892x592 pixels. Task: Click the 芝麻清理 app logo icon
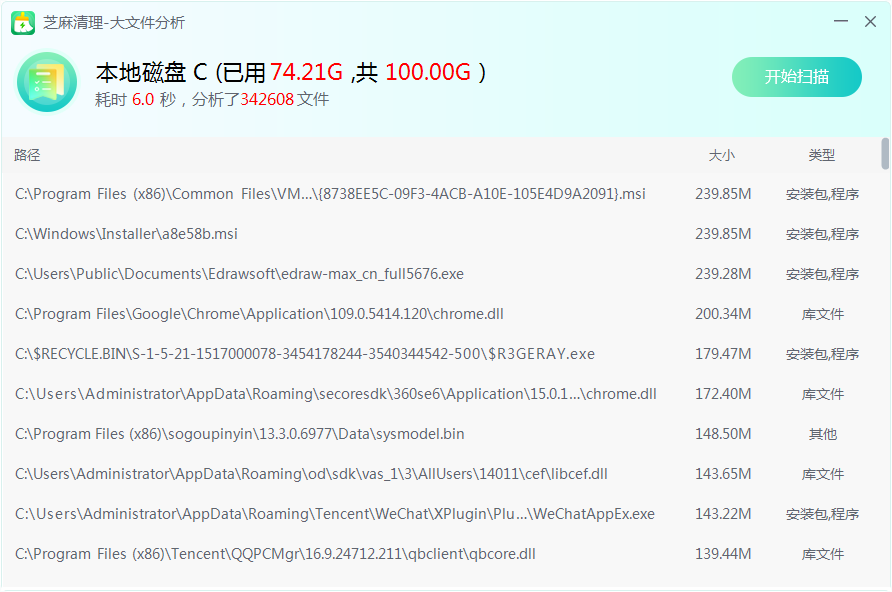pyautogui.click(x=23, y=23)
